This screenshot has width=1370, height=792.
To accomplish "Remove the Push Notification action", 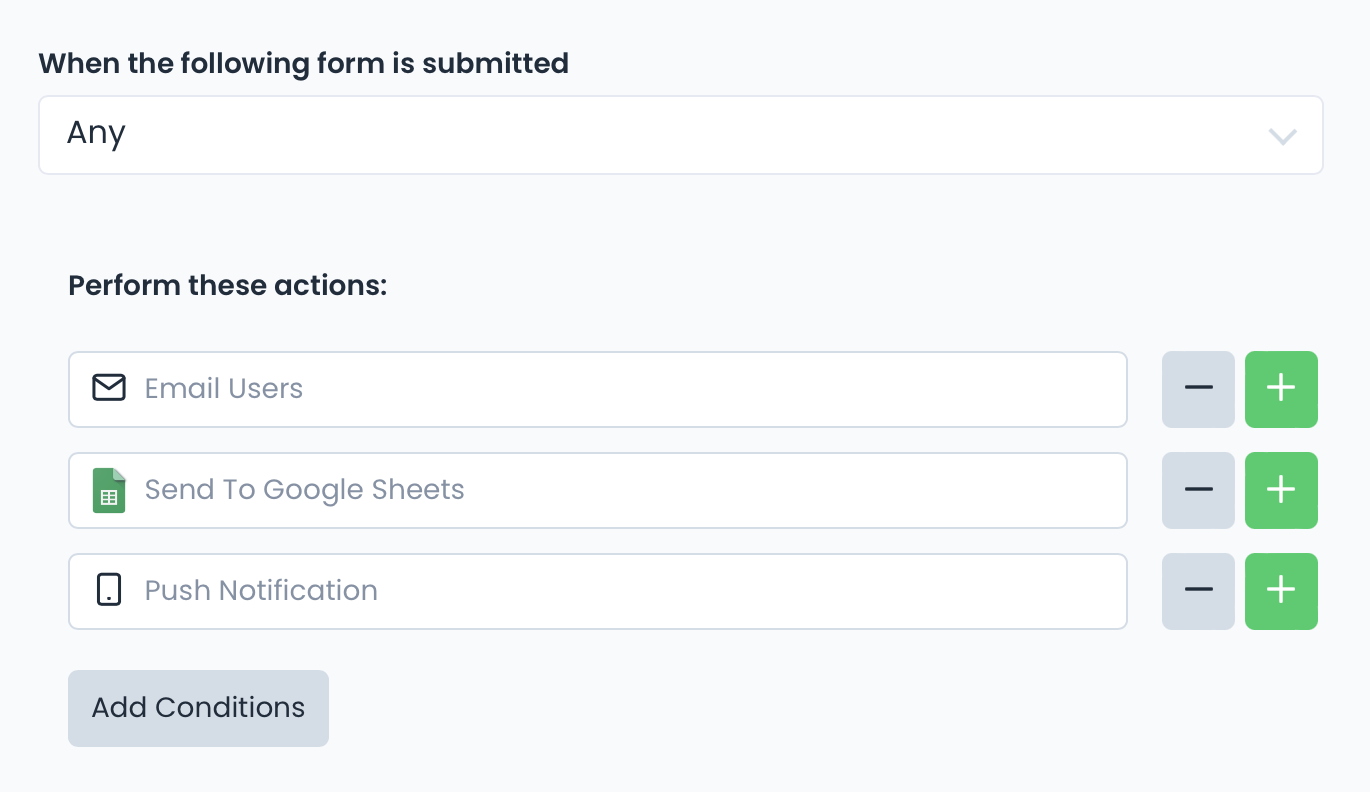I will [x=1198, y=591].
